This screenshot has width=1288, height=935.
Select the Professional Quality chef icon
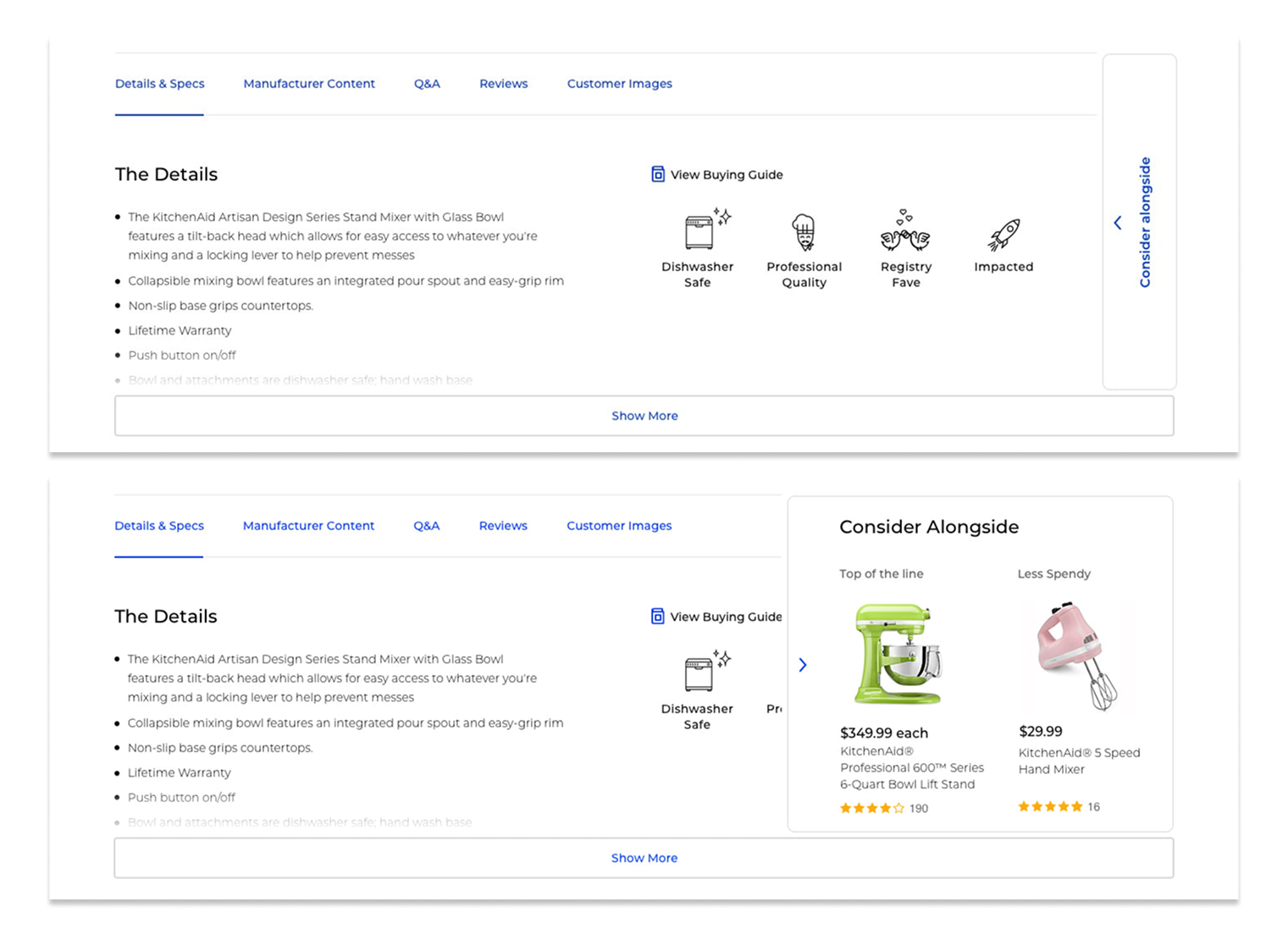pos(803,229)
